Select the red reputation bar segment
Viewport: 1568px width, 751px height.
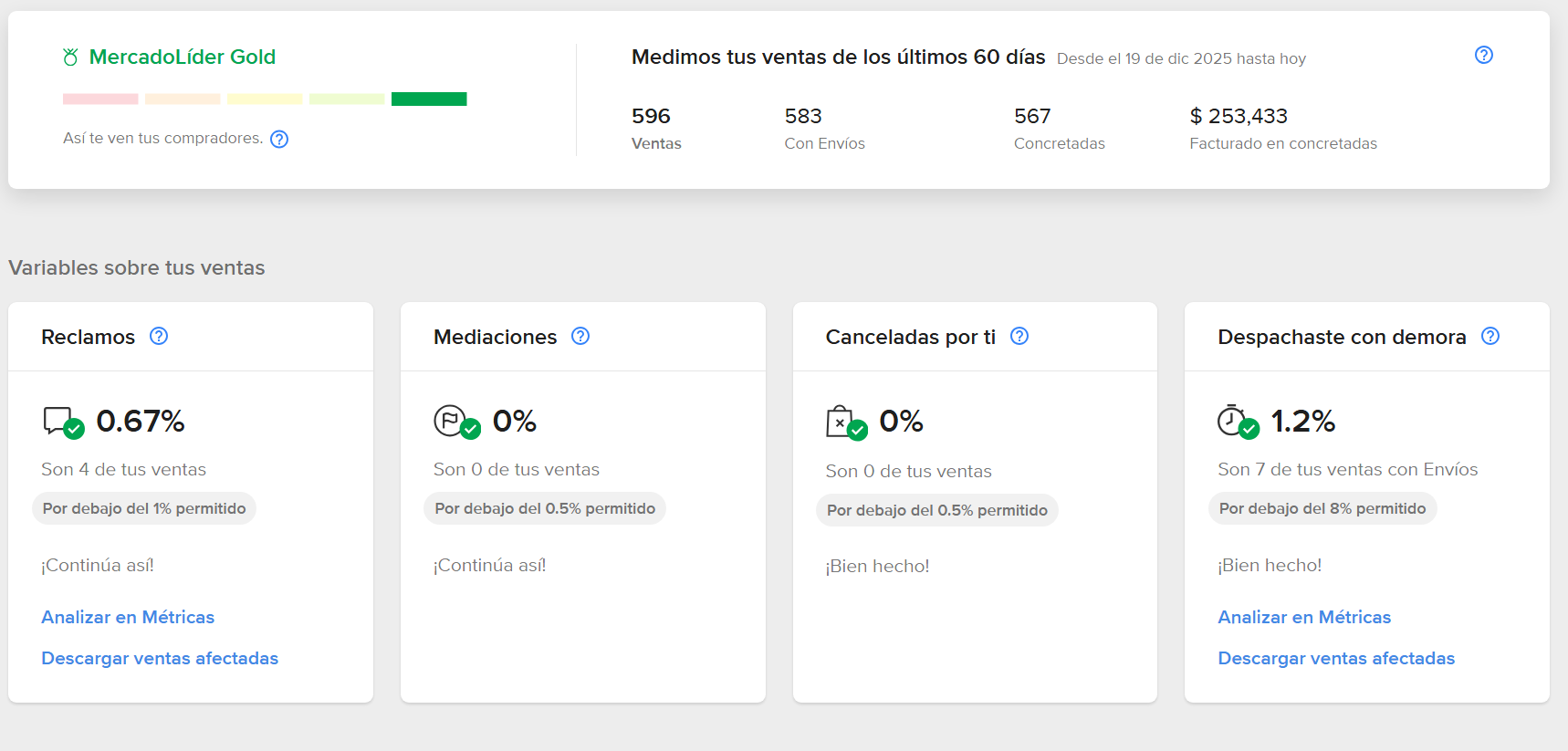coord(100,98)
